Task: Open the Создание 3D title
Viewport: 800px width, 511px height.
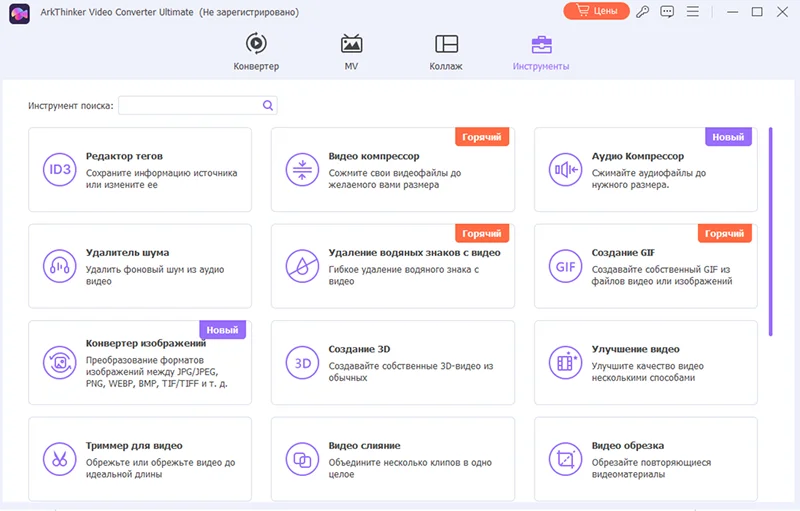Action: (359, 349)
